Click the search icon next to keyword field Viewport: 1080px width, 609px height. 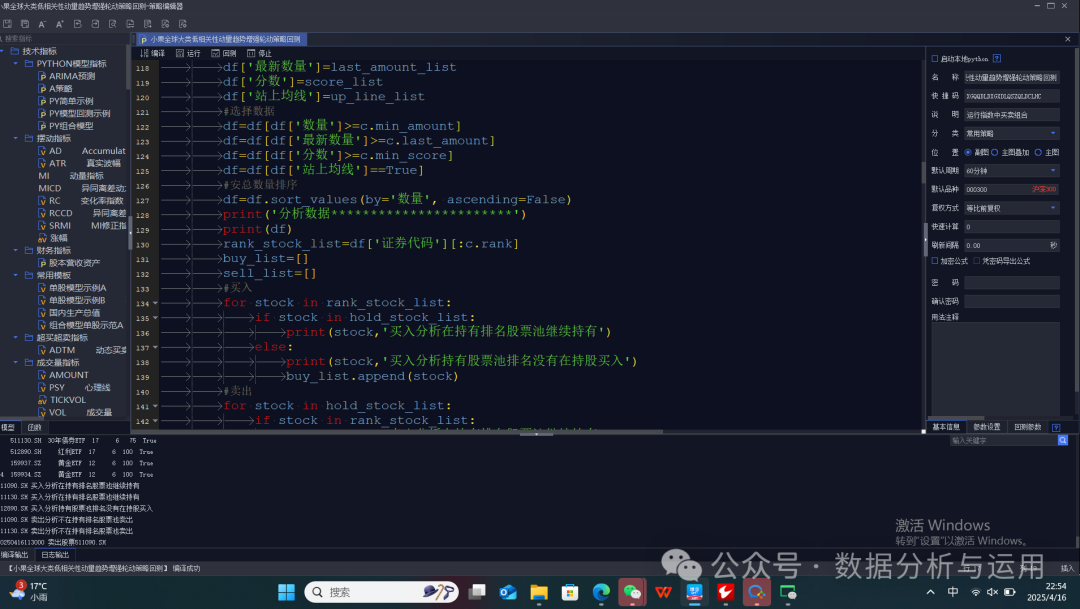[1063, 440]
